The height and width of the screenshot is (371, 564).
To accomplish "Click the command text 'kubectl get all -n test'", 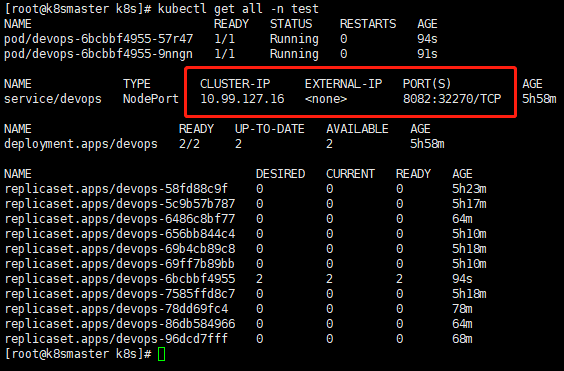I will (238, 9).
